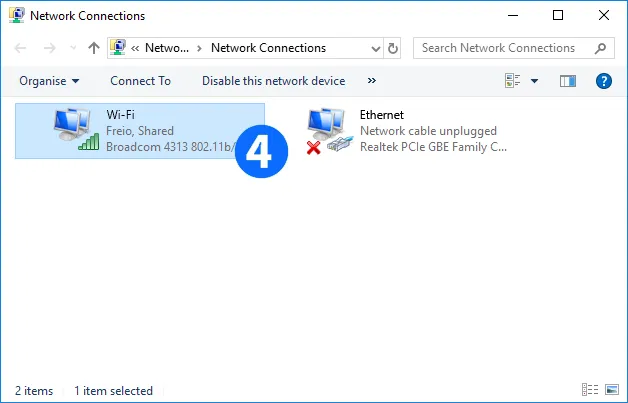Click the search magnifier icon
Viewport: 628px width, 403px height.
(x=600, y=48)
